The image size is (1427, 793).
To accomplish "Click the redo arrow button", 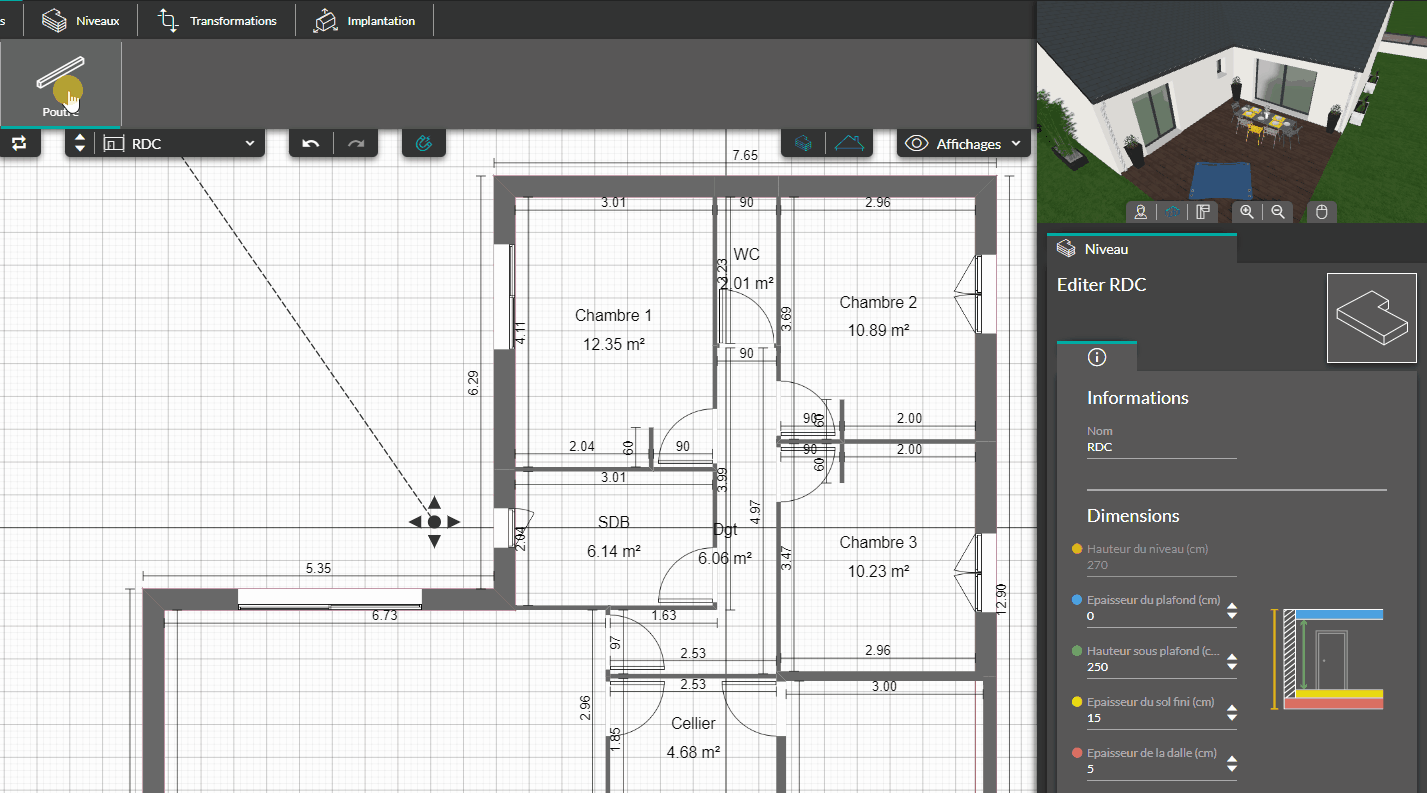I will point(356,144).
